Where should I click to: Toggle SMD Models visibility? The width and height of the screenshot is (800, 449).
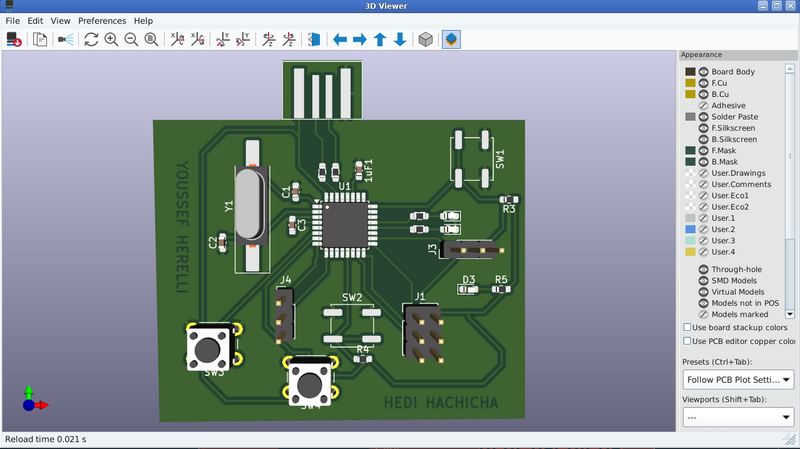(x=703, y=280)
